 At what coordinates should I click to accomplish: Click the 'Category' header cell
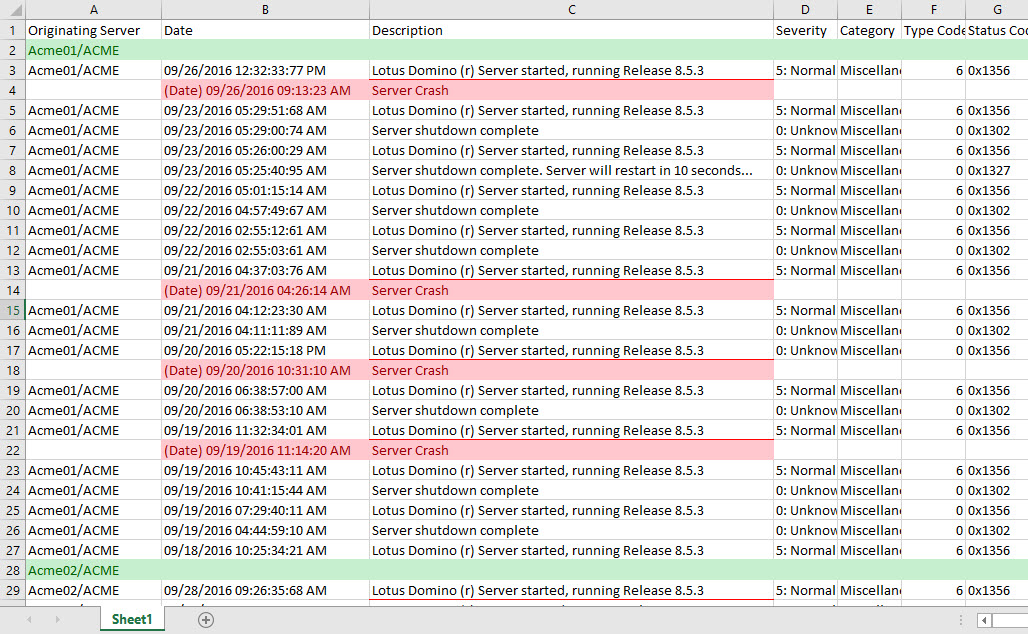[869, 30]
